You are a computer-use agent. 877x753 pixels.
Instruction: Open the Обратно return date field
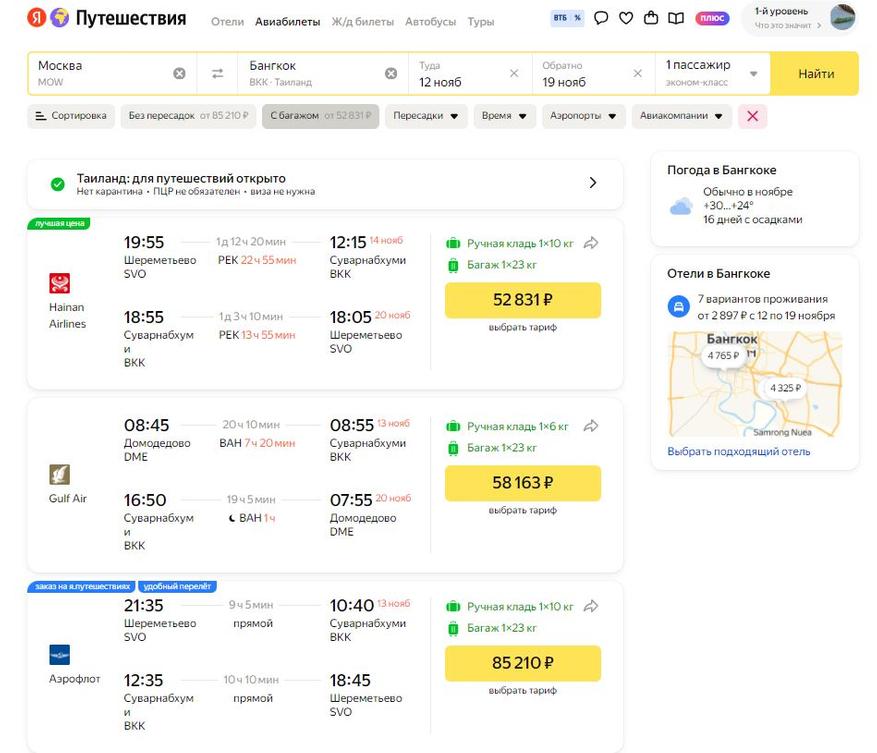click(x=593, y=73)
